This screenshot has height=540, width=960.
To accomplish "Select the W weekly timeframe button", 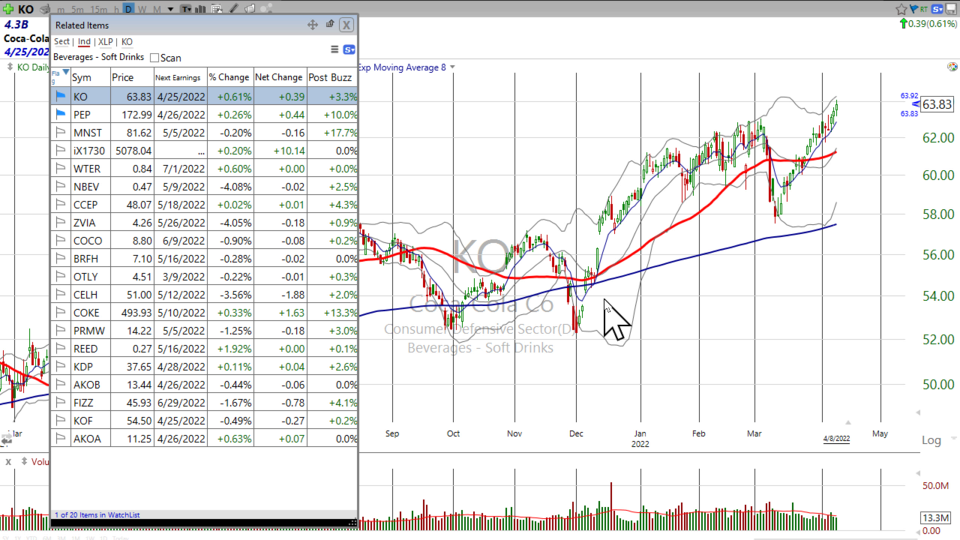I will [142, 9].
